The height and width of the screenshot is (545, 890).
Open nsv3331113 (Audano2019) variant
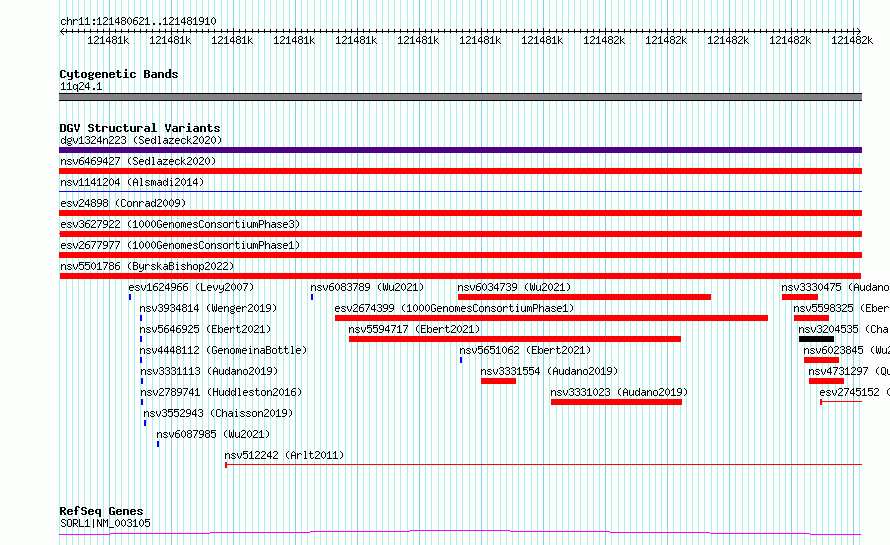tap(209, 371)
